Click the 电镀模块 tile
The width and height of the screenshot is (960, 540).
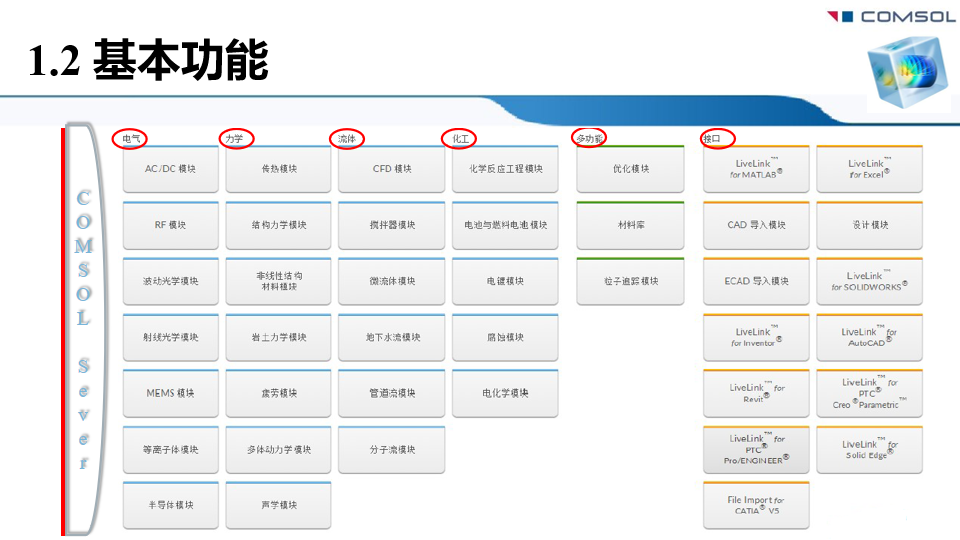(505, 282)
